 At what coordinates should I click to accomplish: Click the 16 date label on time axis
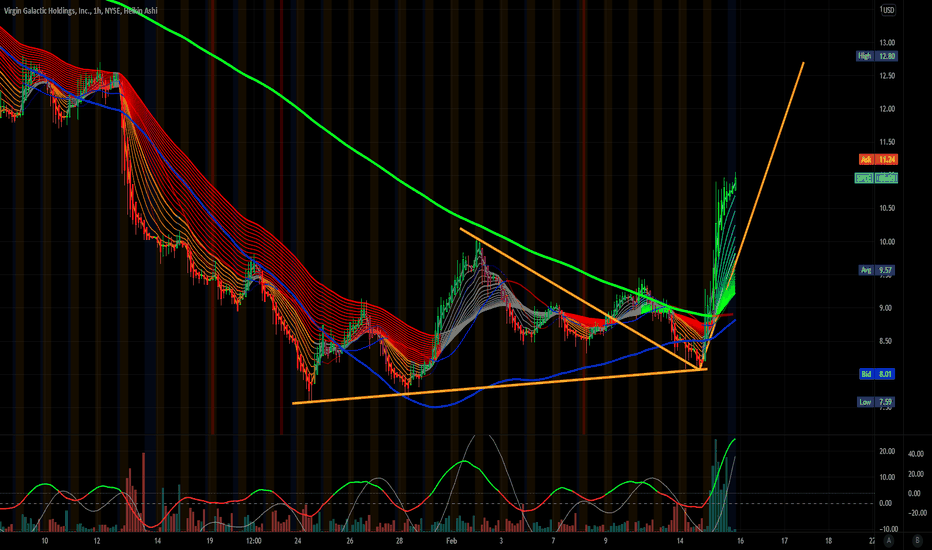point(740,541)
